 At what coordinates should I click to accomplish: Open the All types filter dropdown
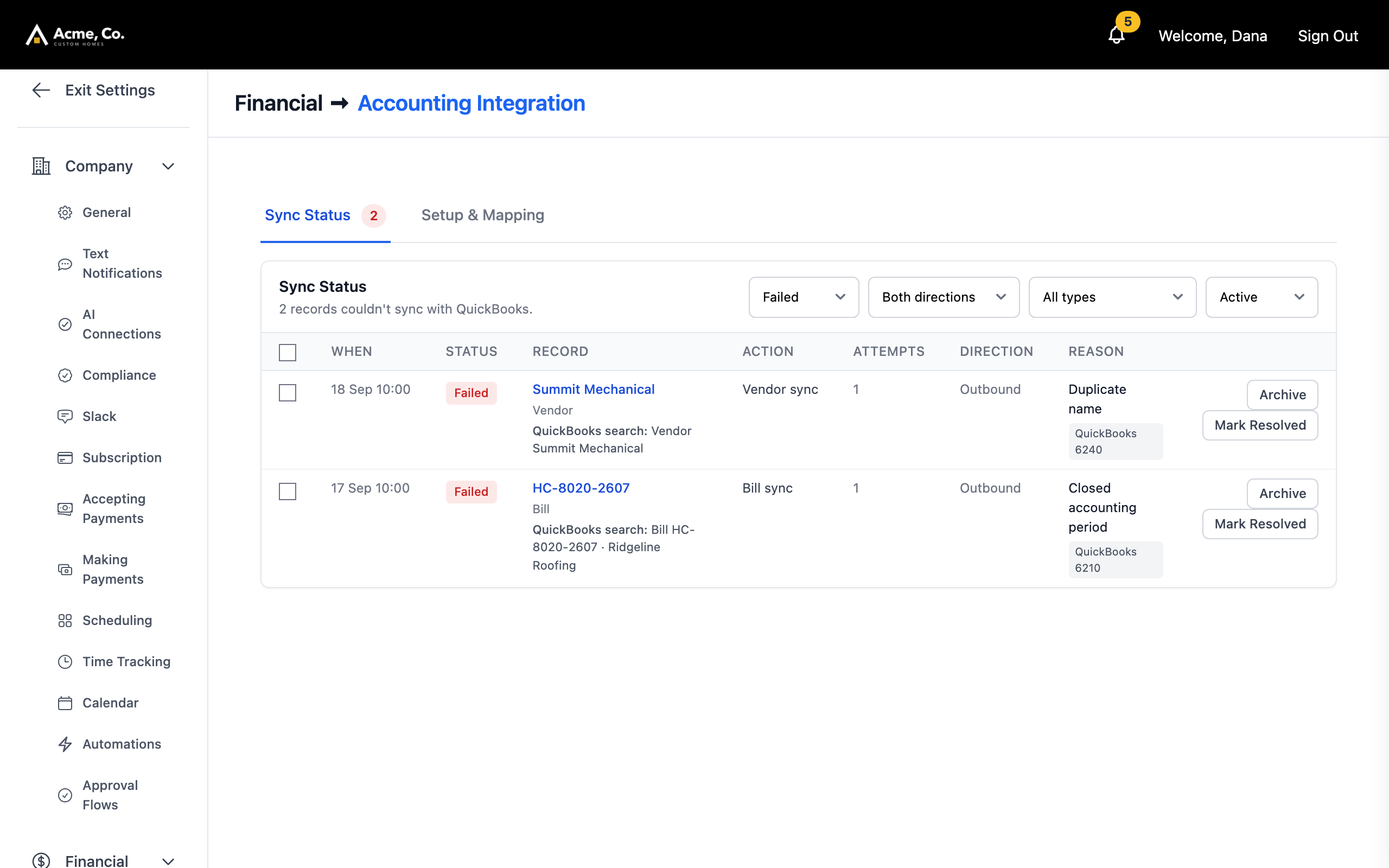tap(1112, 297)
